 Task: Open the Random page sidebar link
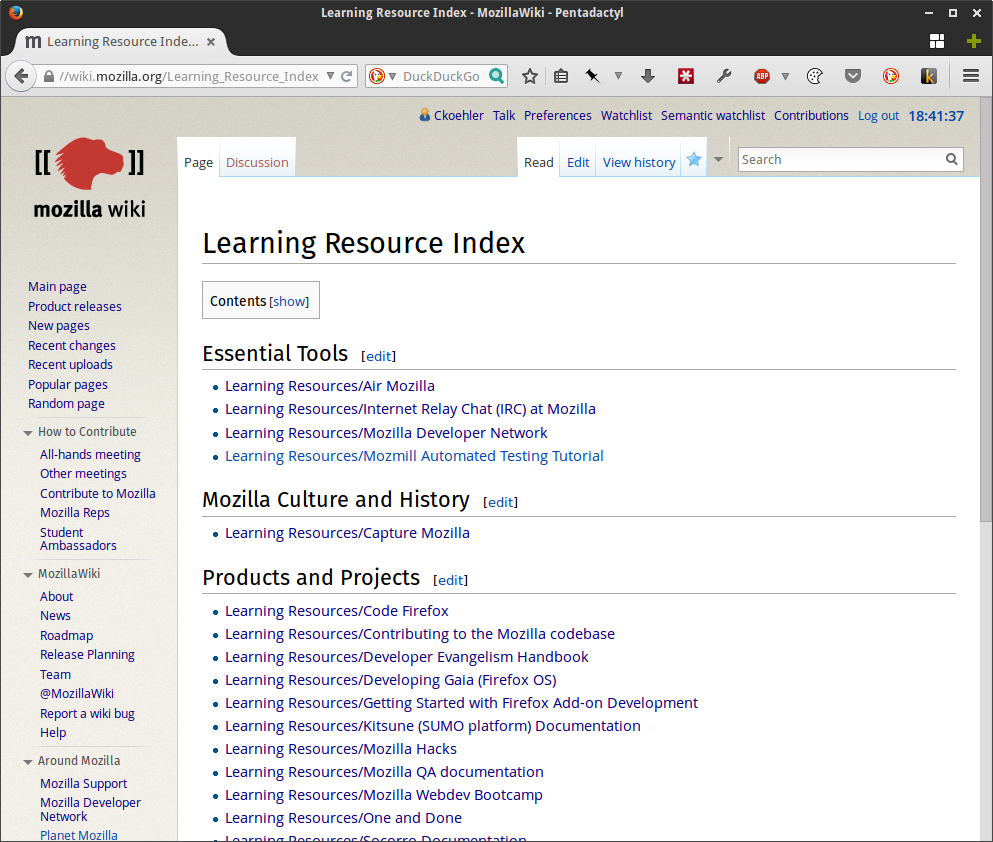[x=66, y=404]
